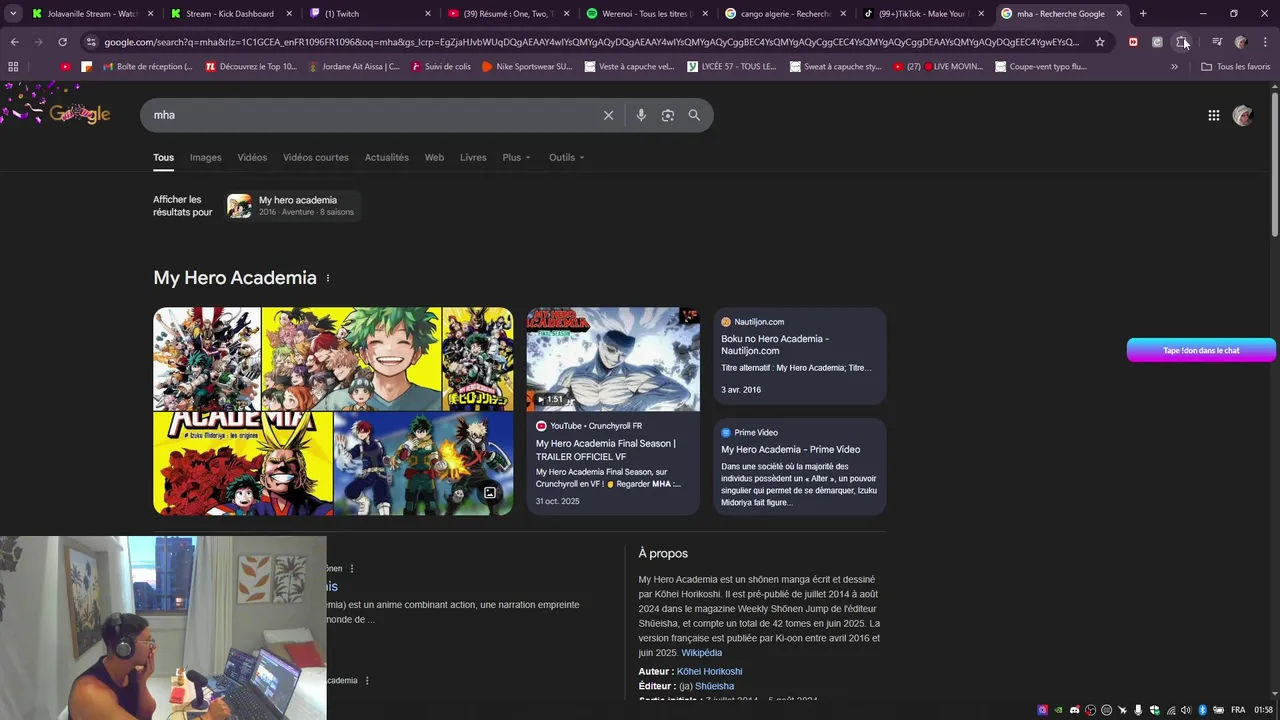Open options menu for the À propos left result

[x=351, y=569]
